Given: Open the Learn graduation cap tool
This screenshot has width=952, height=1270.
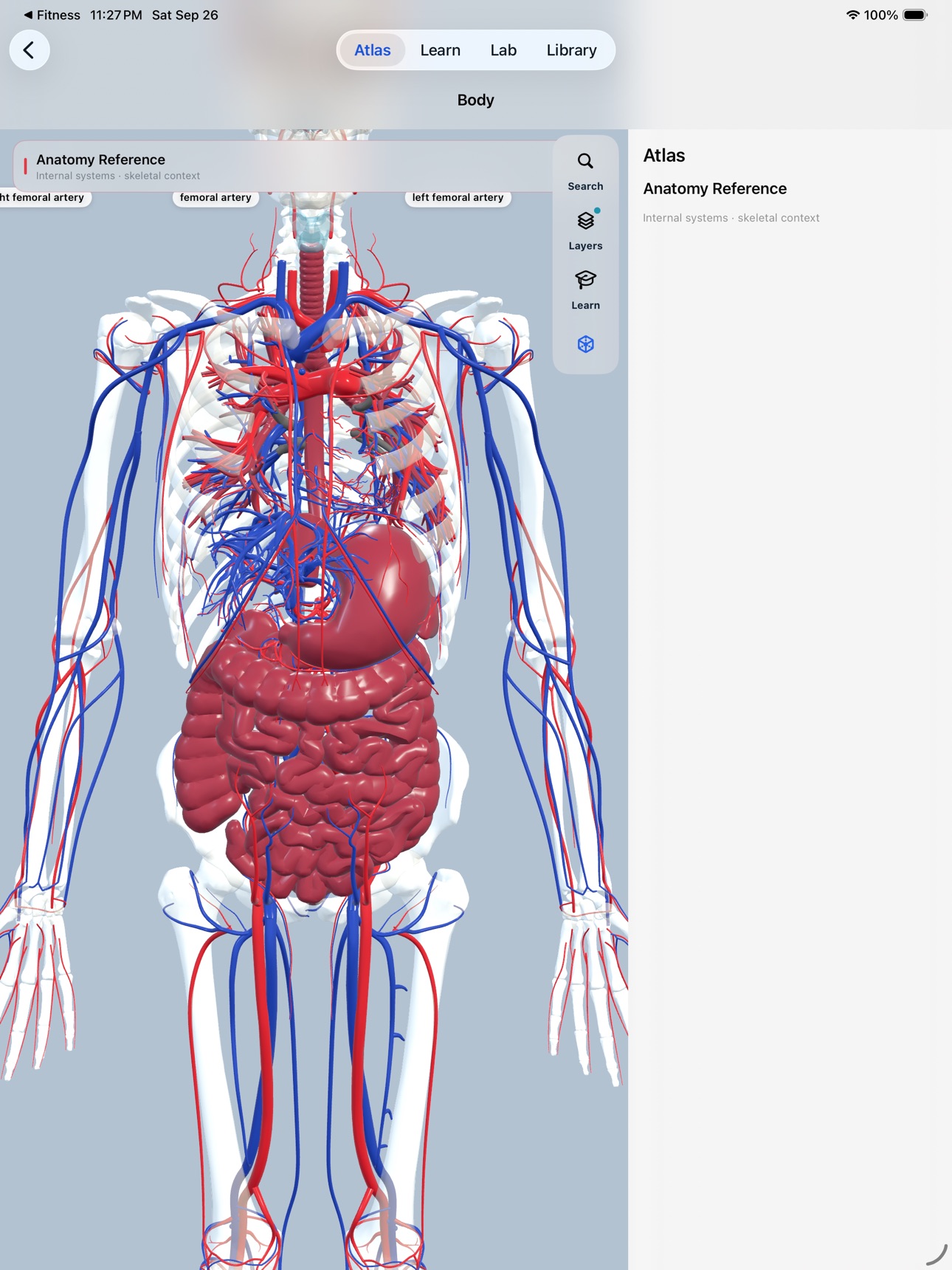Looking at the screenshot, I should click(x=585, y=289).
